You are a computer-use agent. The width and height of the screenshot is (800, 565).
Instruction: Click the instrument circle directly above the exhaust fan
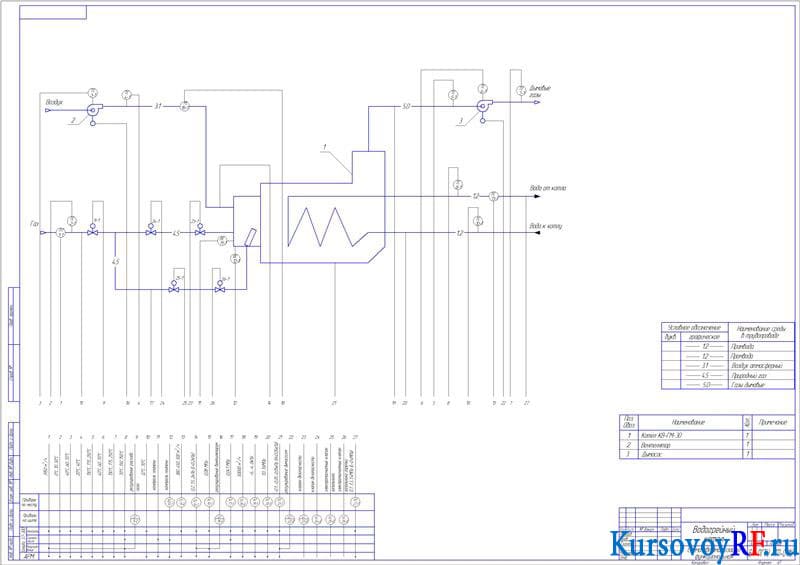tap(483, 89)
